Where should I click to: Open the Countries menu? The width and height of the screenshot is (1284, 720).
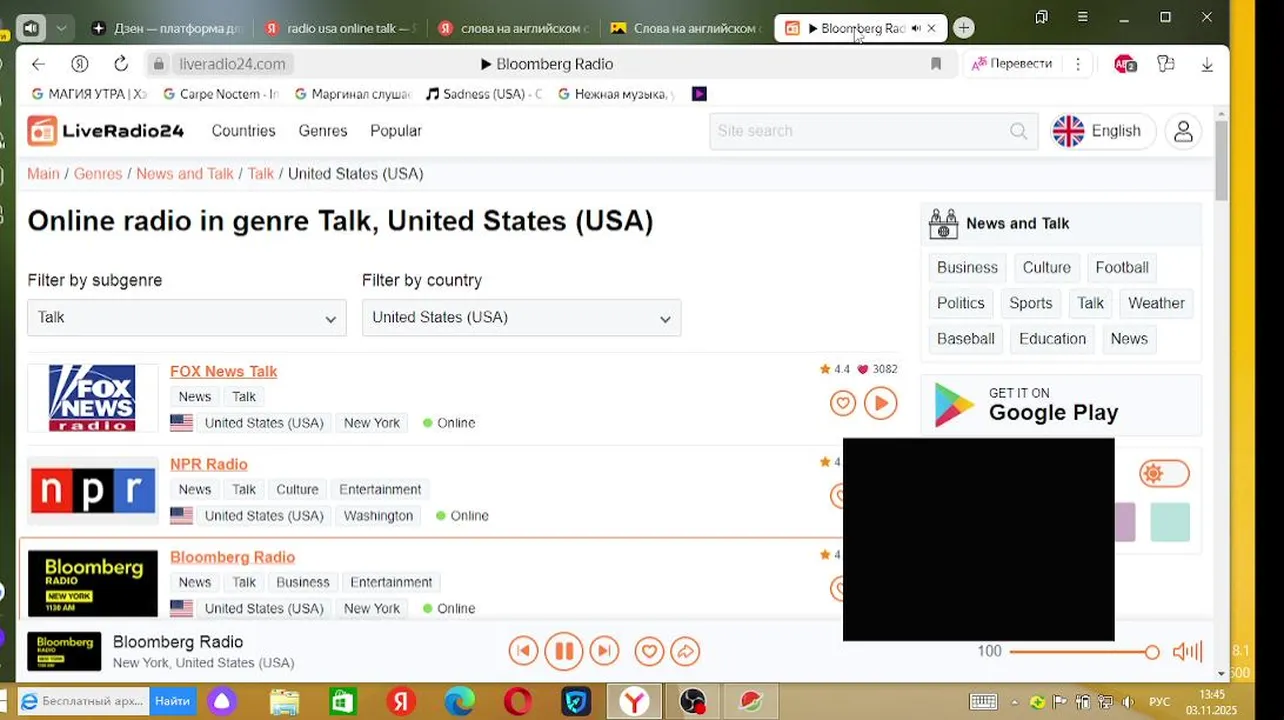coord(243,131)
